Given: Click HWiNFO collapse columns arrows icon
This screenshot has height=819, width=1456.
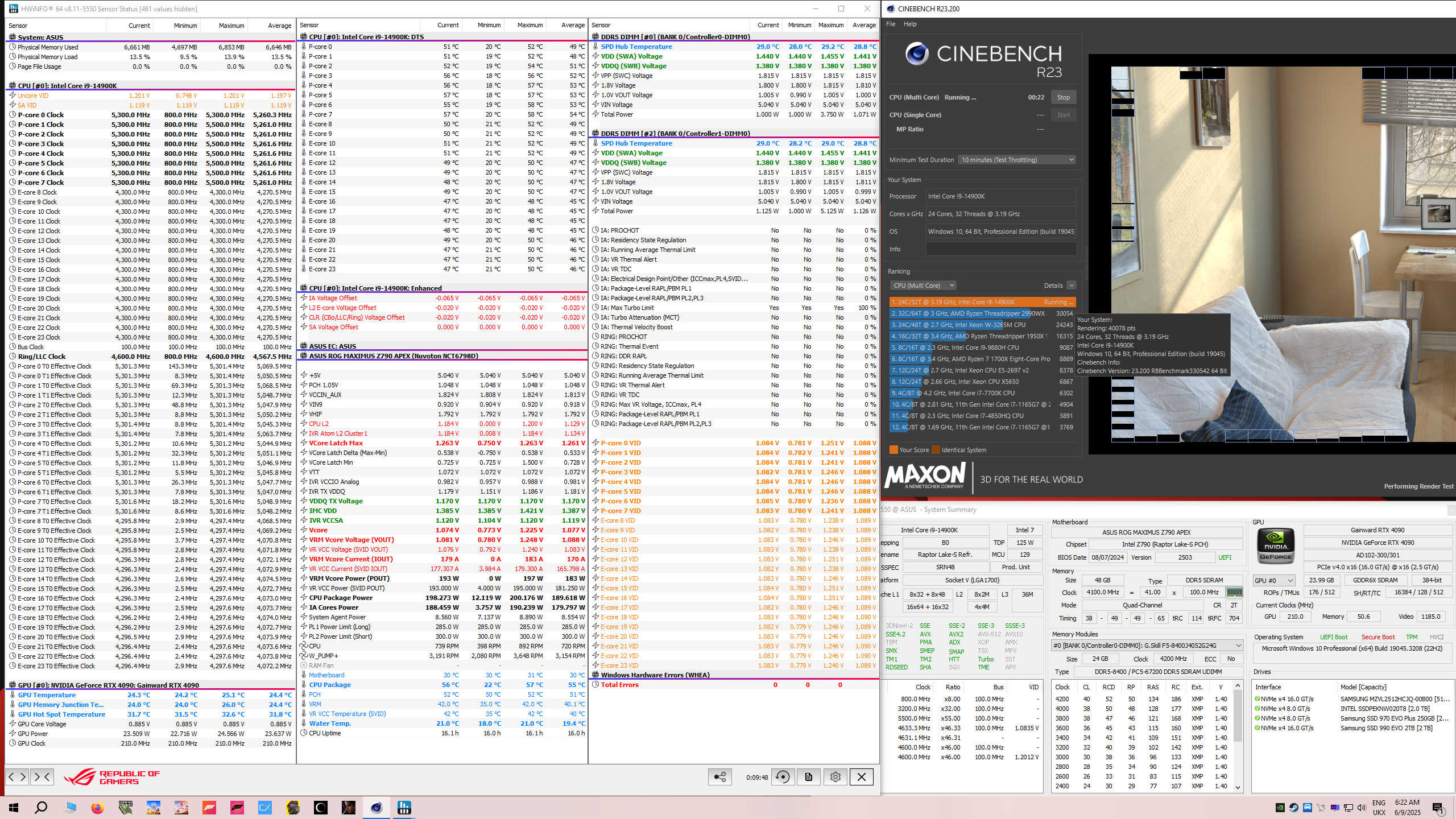Looking at the screenshot, I should point(42,776).
